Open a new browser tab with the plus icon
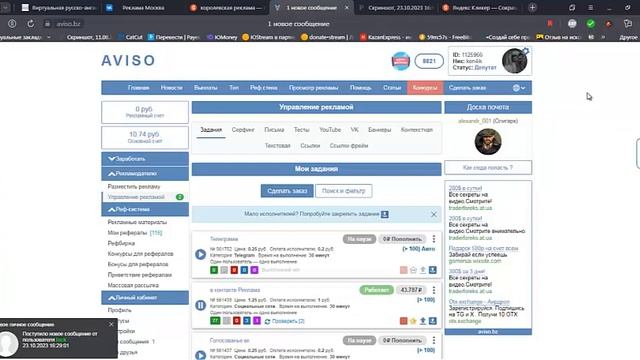 click(532, 7)
